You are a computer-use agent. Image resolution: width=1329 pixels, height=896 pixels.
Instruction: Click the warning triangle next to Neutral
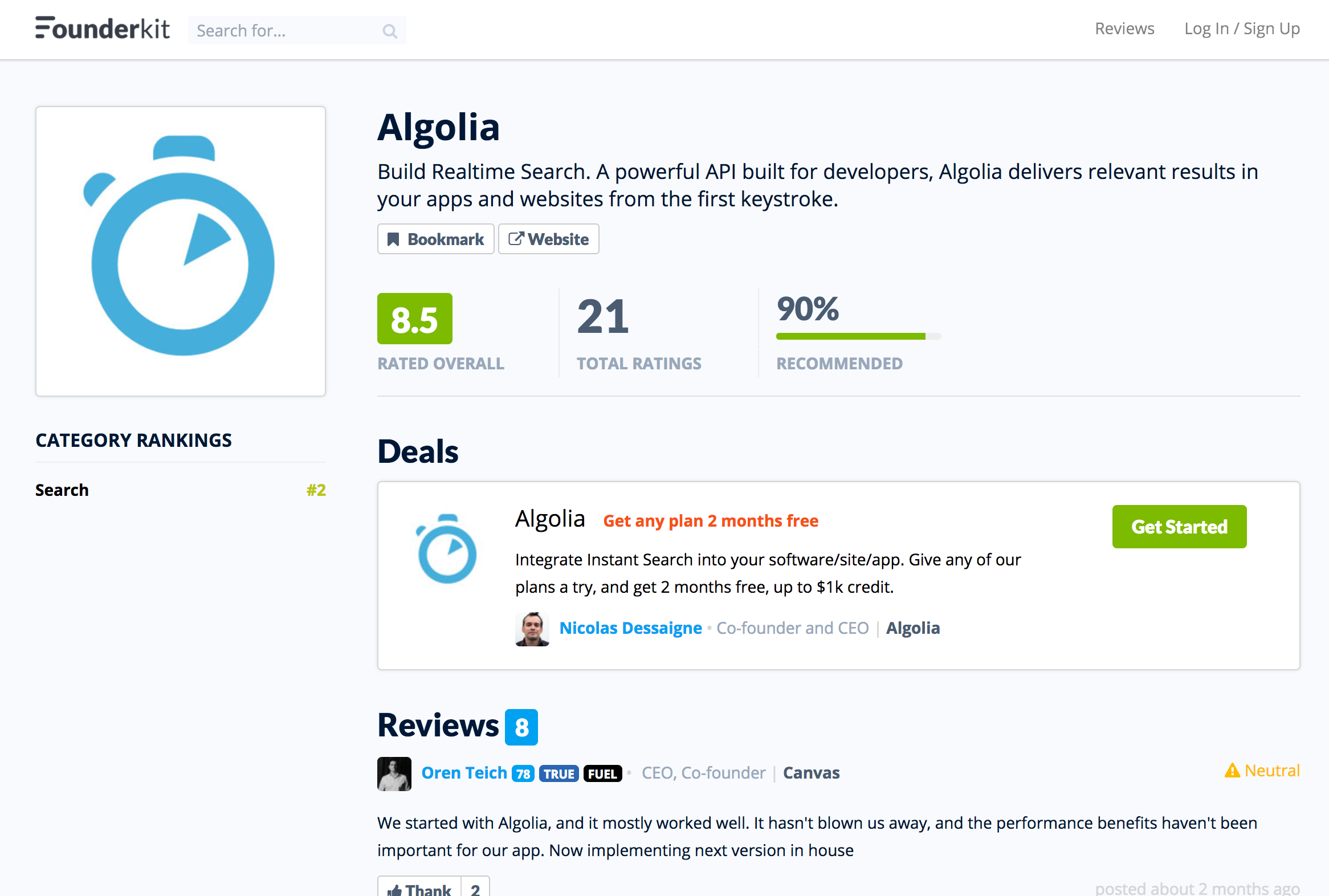pyautogui.click(x=1233, y=769)
